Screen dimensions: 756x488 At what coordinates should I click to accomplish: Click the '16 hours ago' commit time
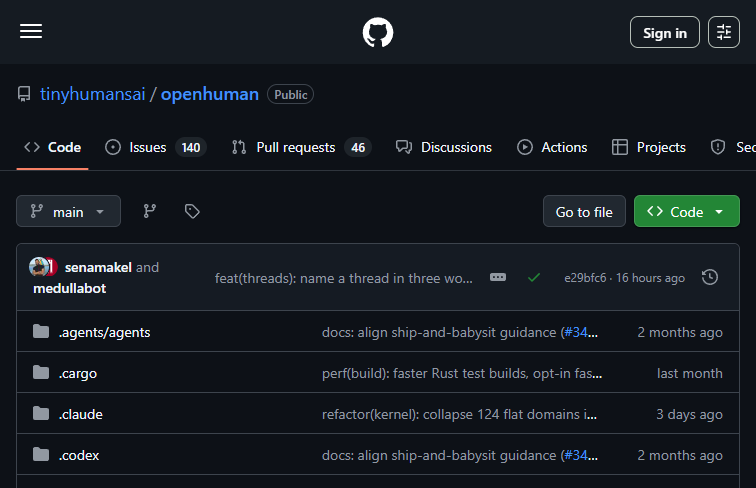[650, 278]
